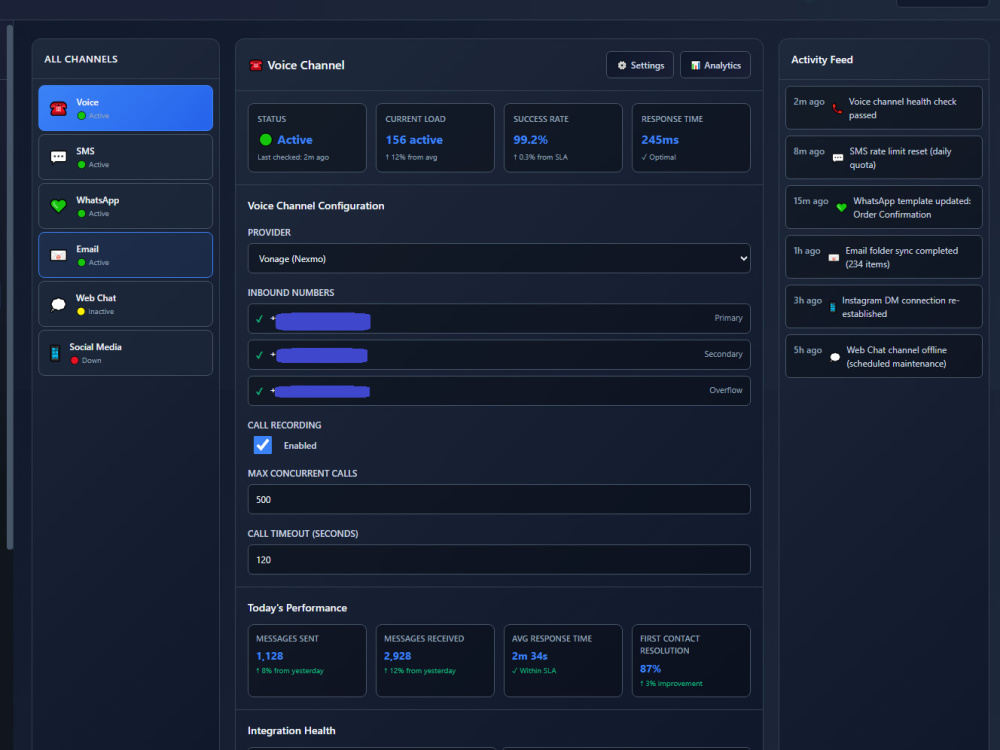Viewport: 1000px width, 750px height.
Task: Click the Email envelope icon in sidebar
Action: coord(59,256)
